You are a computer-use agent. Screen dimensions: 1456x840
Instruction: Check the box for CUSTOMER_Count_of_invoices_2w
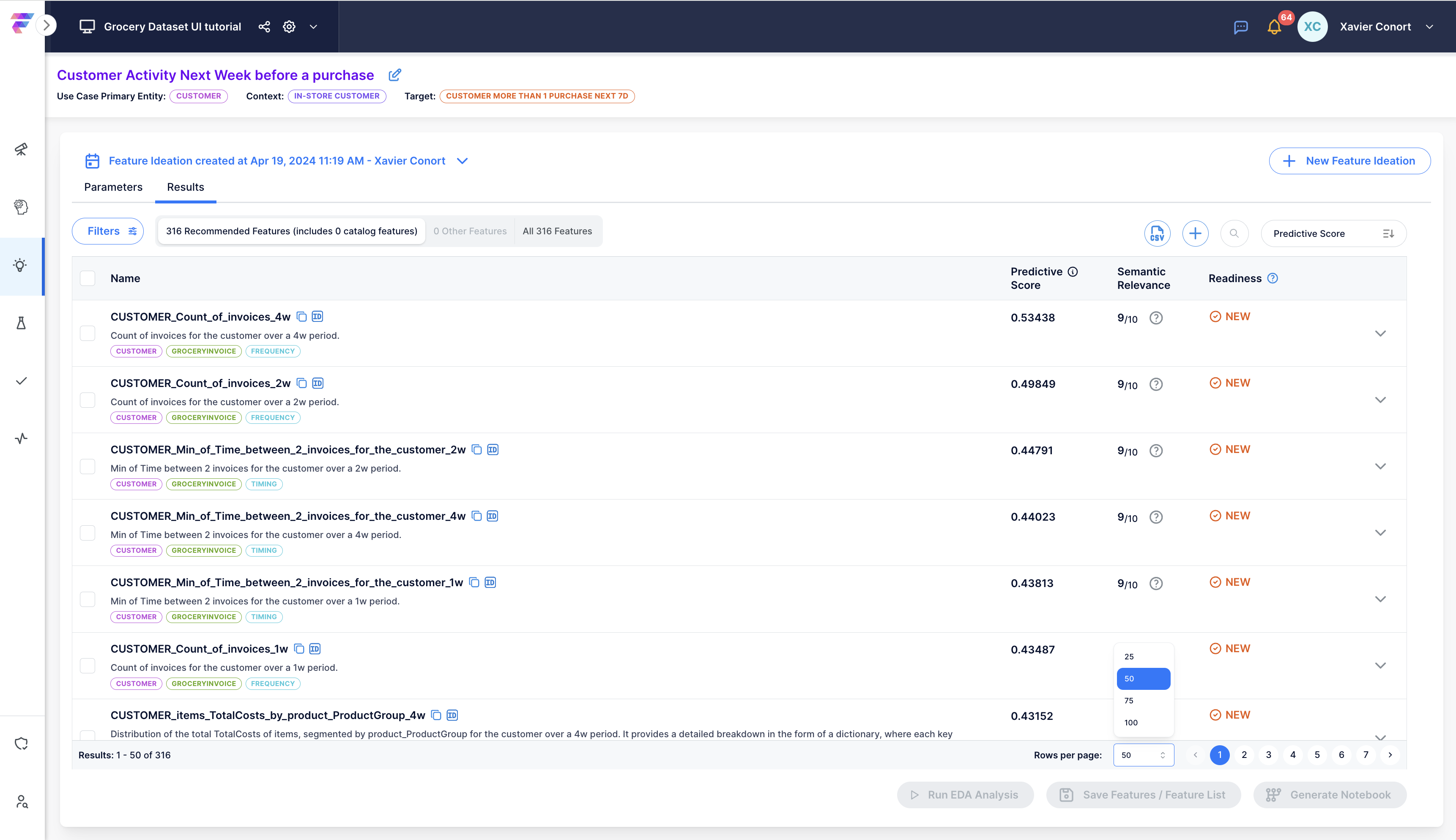tap(88, 400)
